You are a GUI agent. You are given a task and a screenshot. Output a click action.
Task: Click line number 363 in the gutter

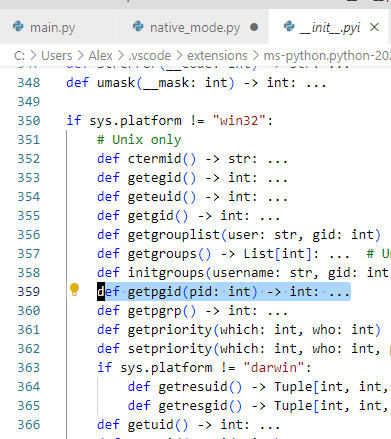click(x=29, y=368)
